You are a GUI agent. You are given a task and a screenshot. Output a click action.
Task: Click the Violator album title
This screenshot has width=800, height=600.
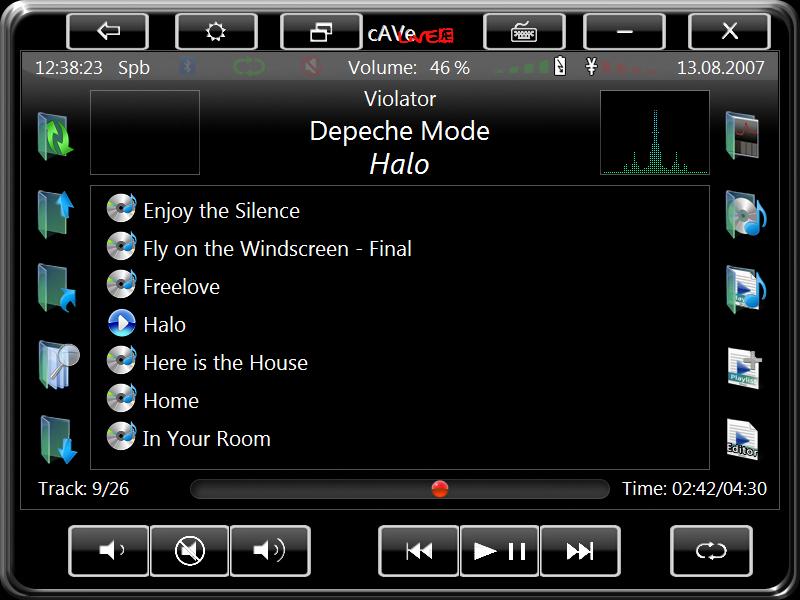tap(400, 99)
